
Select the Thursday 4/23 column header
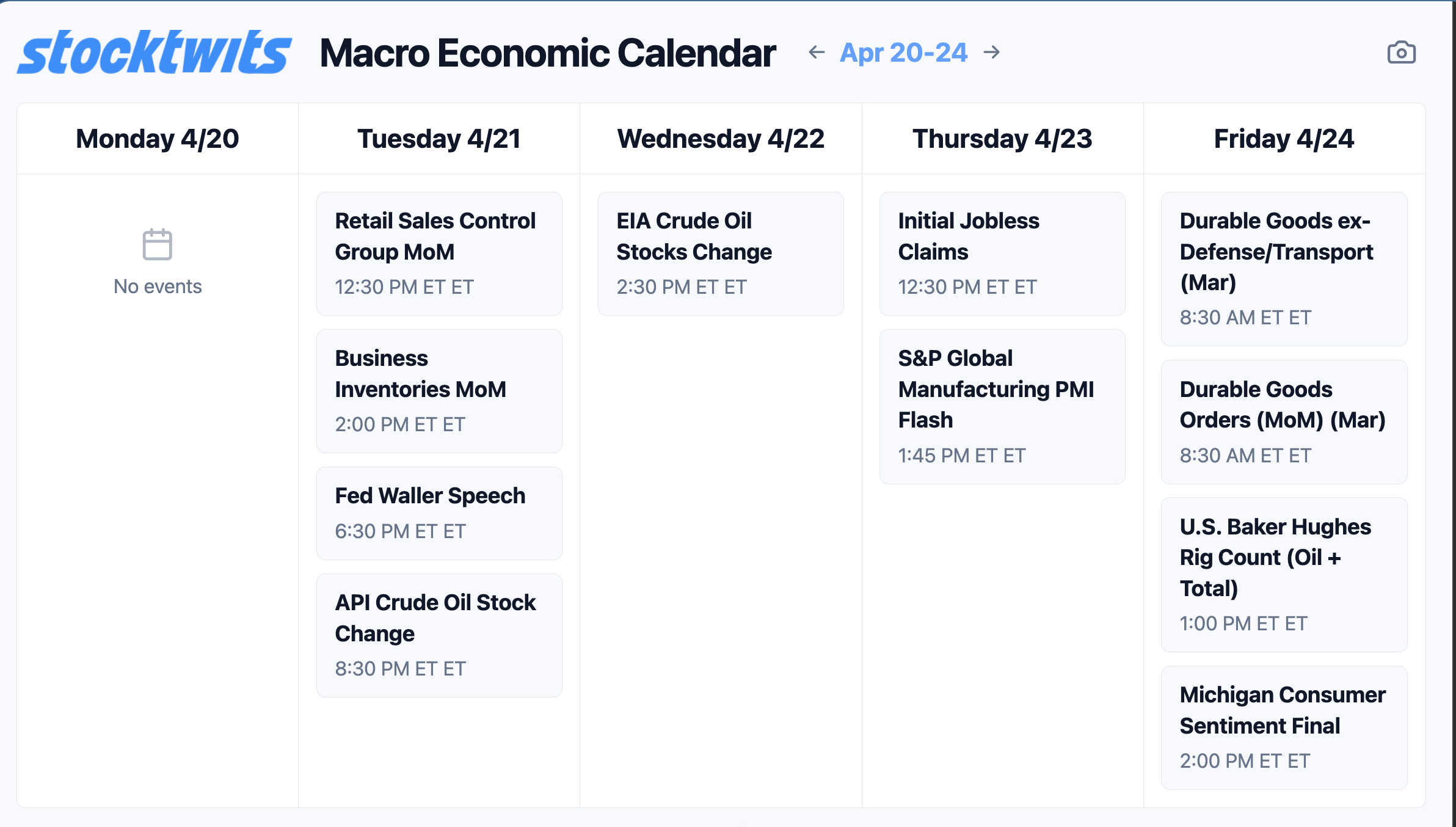click(1002, 139)
